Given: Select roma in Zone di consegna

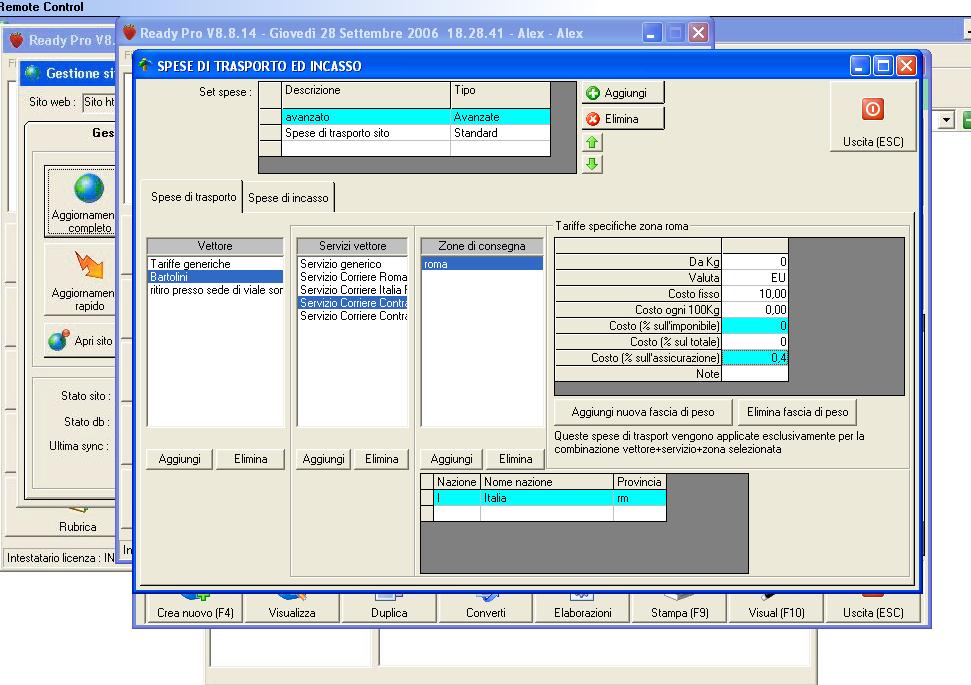Looking at the screenshot, I should tap(482, 264).
